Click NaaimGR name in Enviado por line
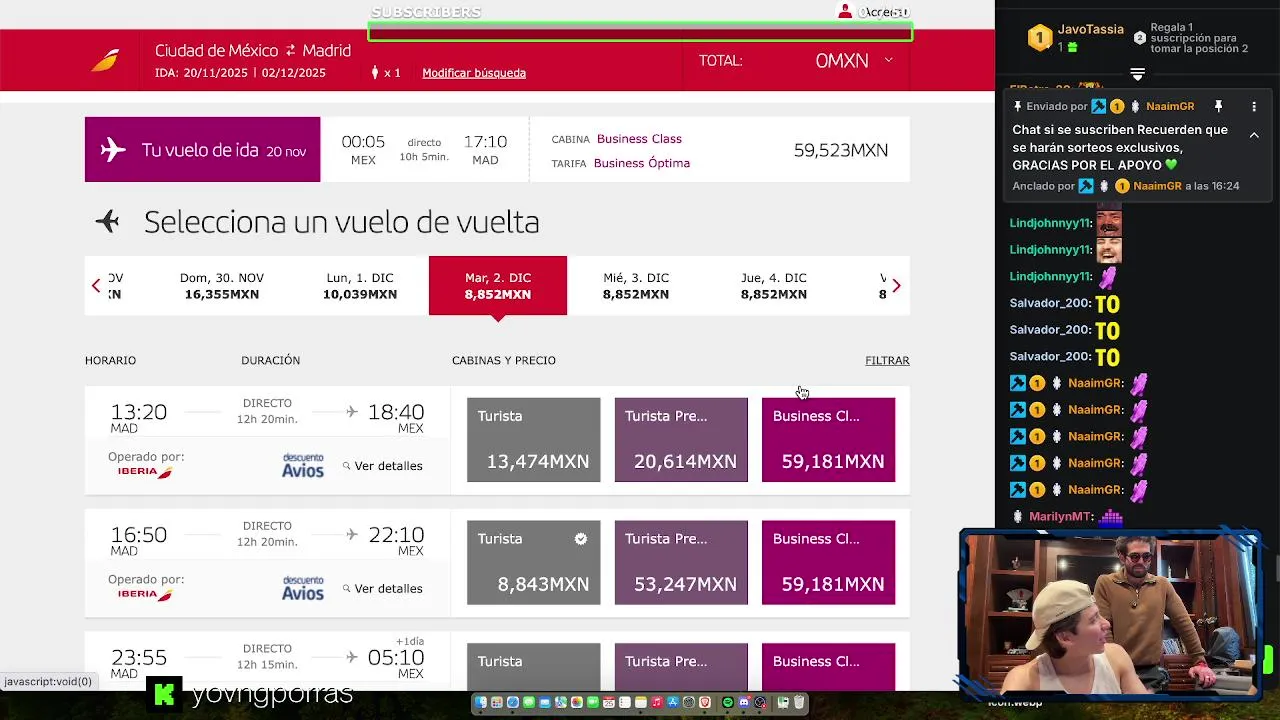 coord(1170,106)
